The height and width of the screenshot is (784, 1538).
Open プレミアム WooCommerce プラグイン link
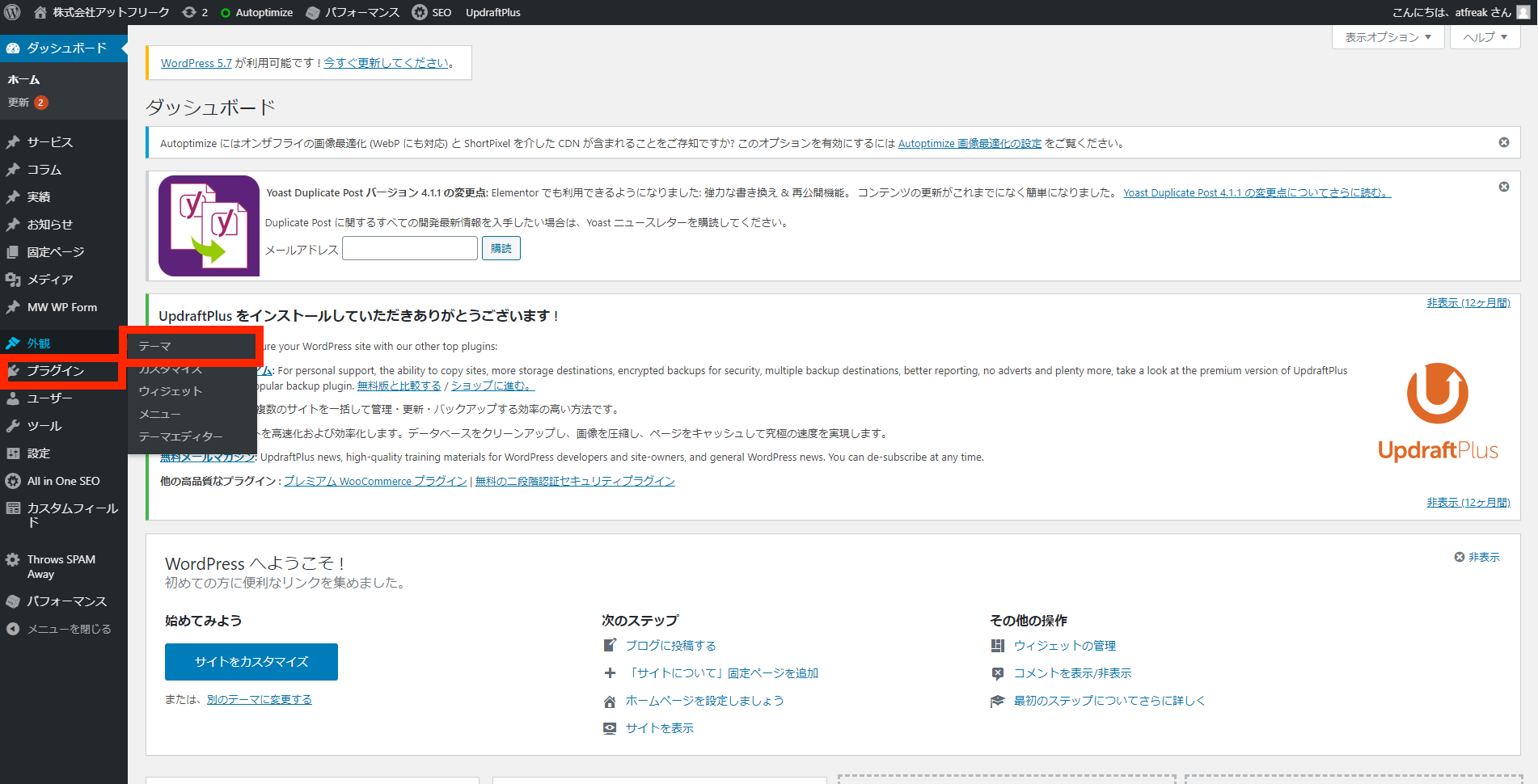375,481
